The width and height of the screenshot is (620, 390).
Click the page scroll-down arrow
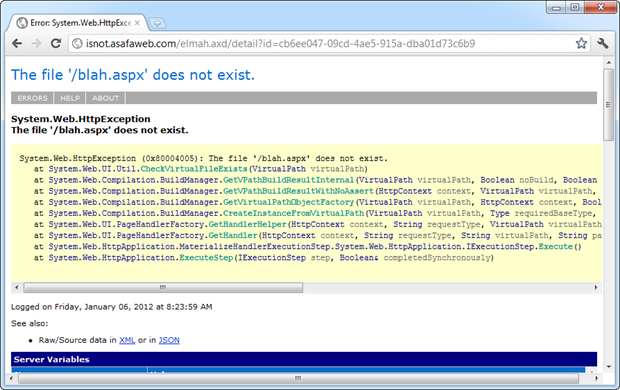tap(609, 366)
